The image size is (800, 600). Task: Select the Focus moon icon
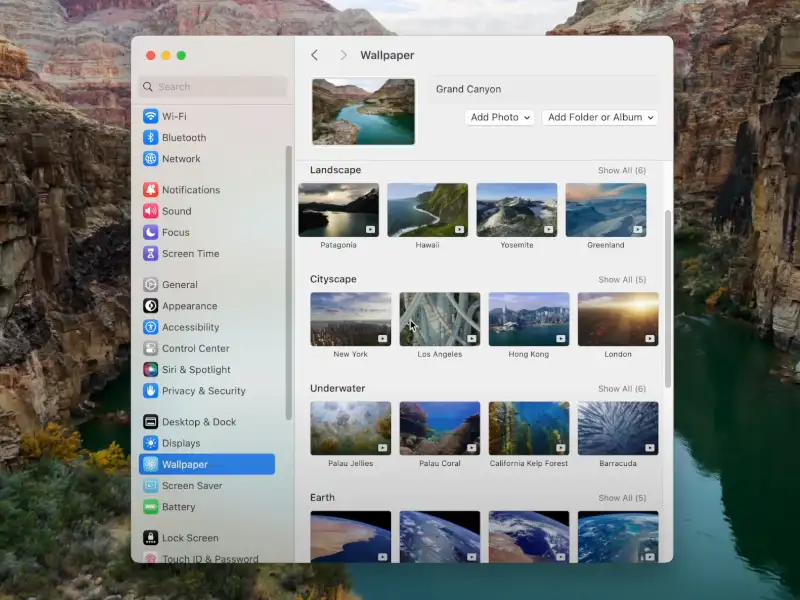click(150, 233)
